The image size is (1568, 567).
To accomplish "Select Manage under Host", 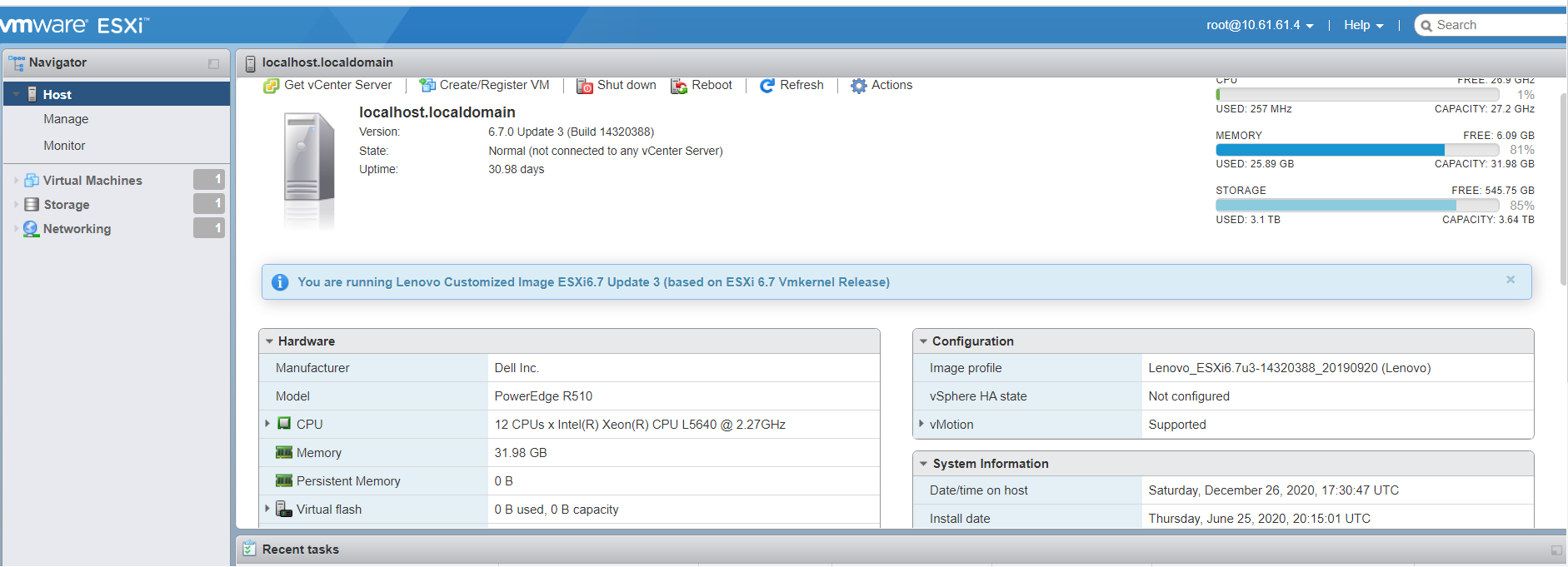I will click(66, 119).
